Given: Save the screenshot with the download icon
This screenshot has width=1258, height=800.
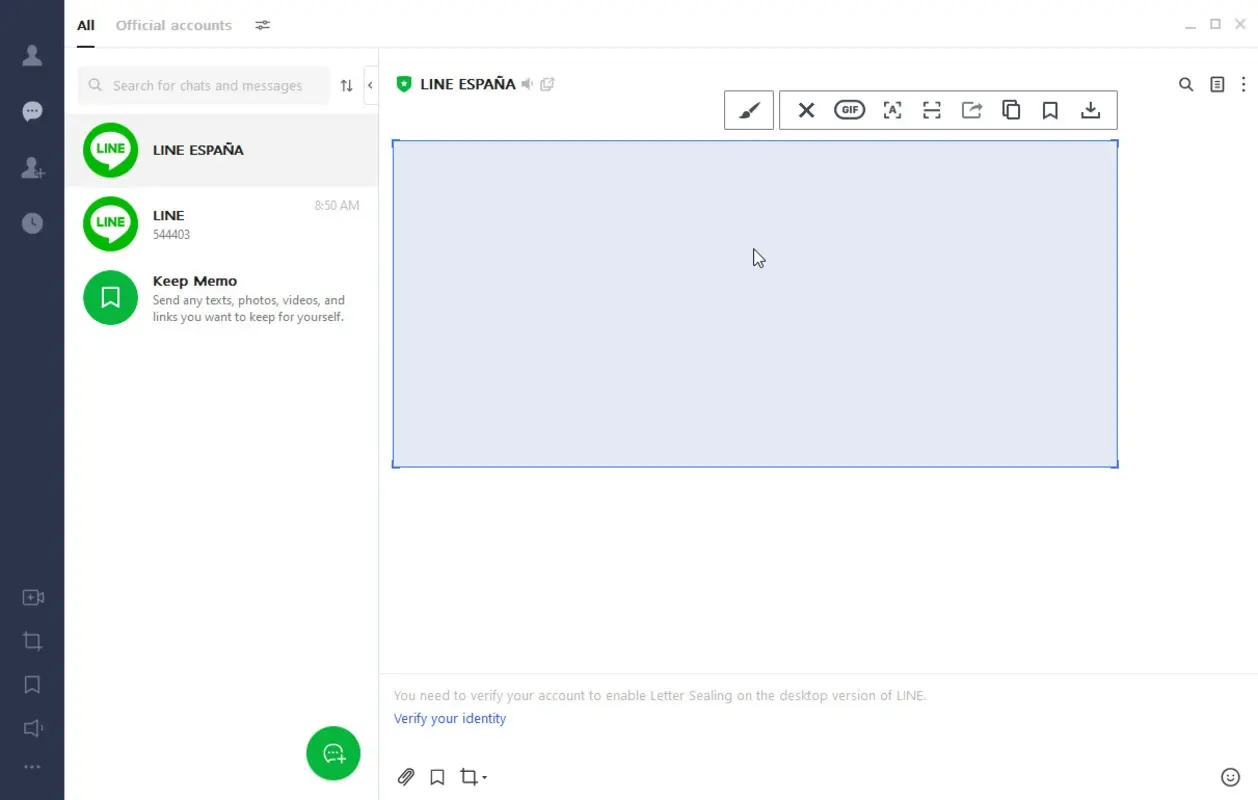Looking at the screenshot, I should pyautogui.click(x=1091, y=110).
